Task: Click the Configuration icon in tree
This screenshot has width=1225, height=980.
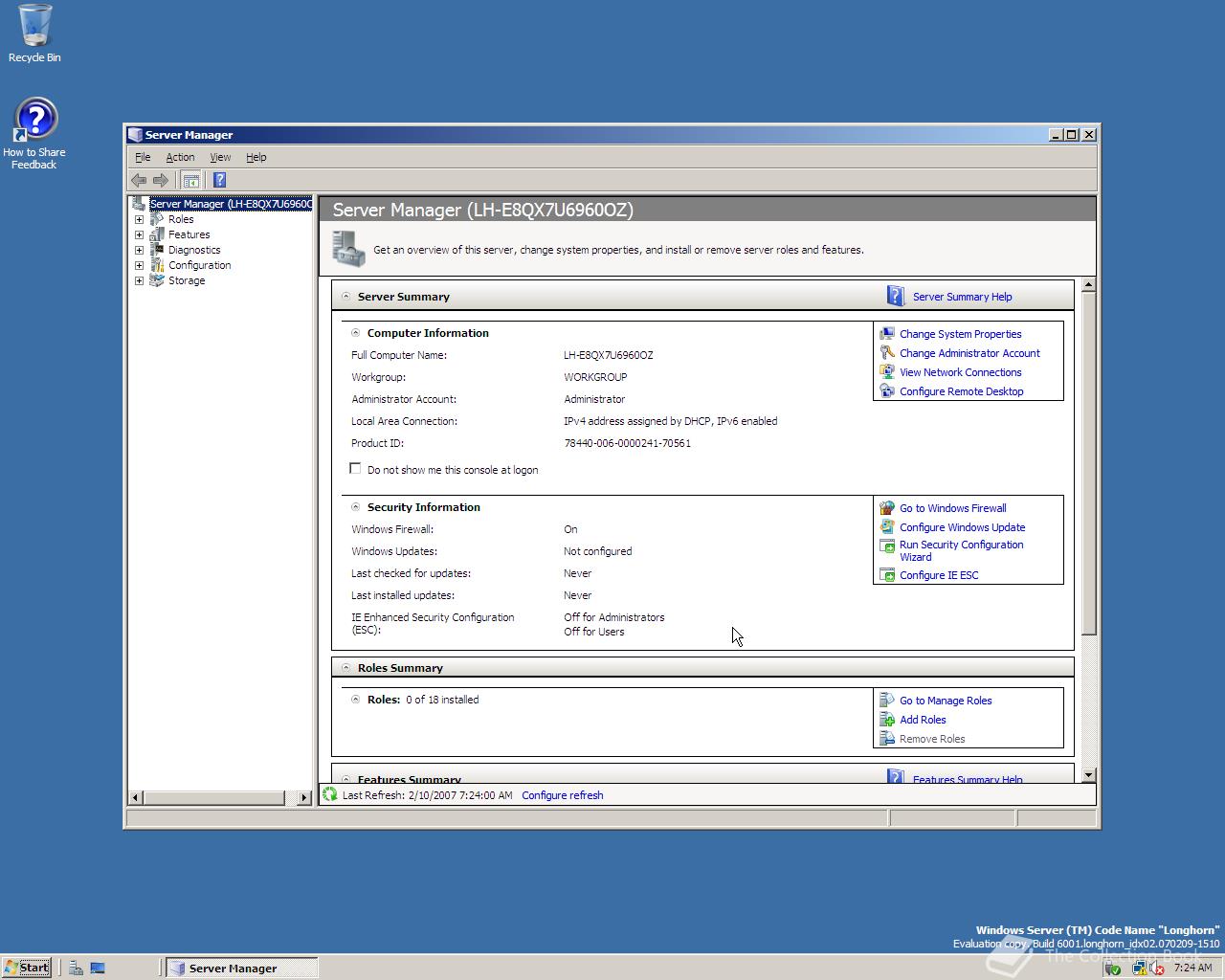Action: tap(157, 265)
